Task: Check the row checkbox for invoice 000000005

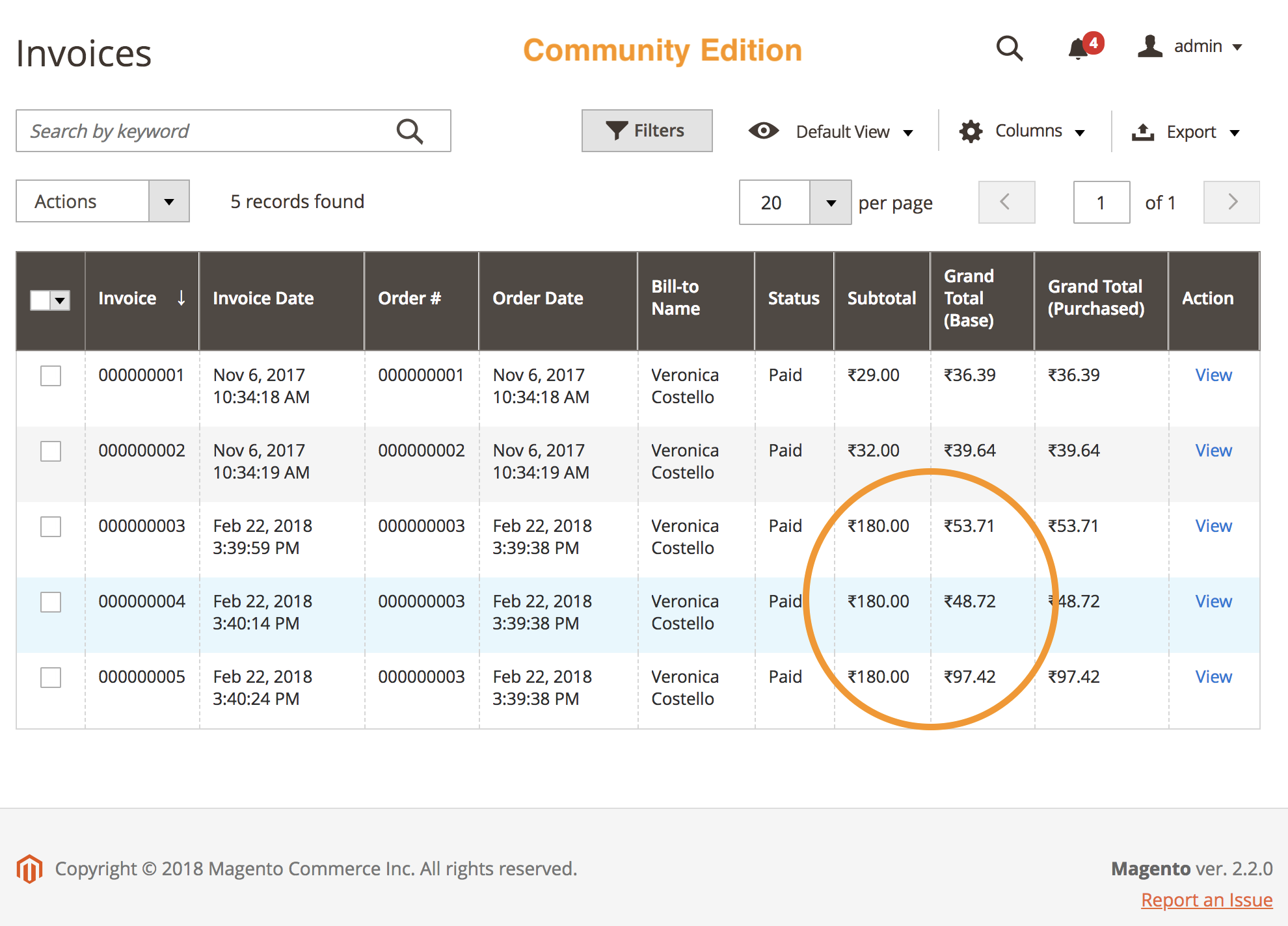Action: coord(51,678)
